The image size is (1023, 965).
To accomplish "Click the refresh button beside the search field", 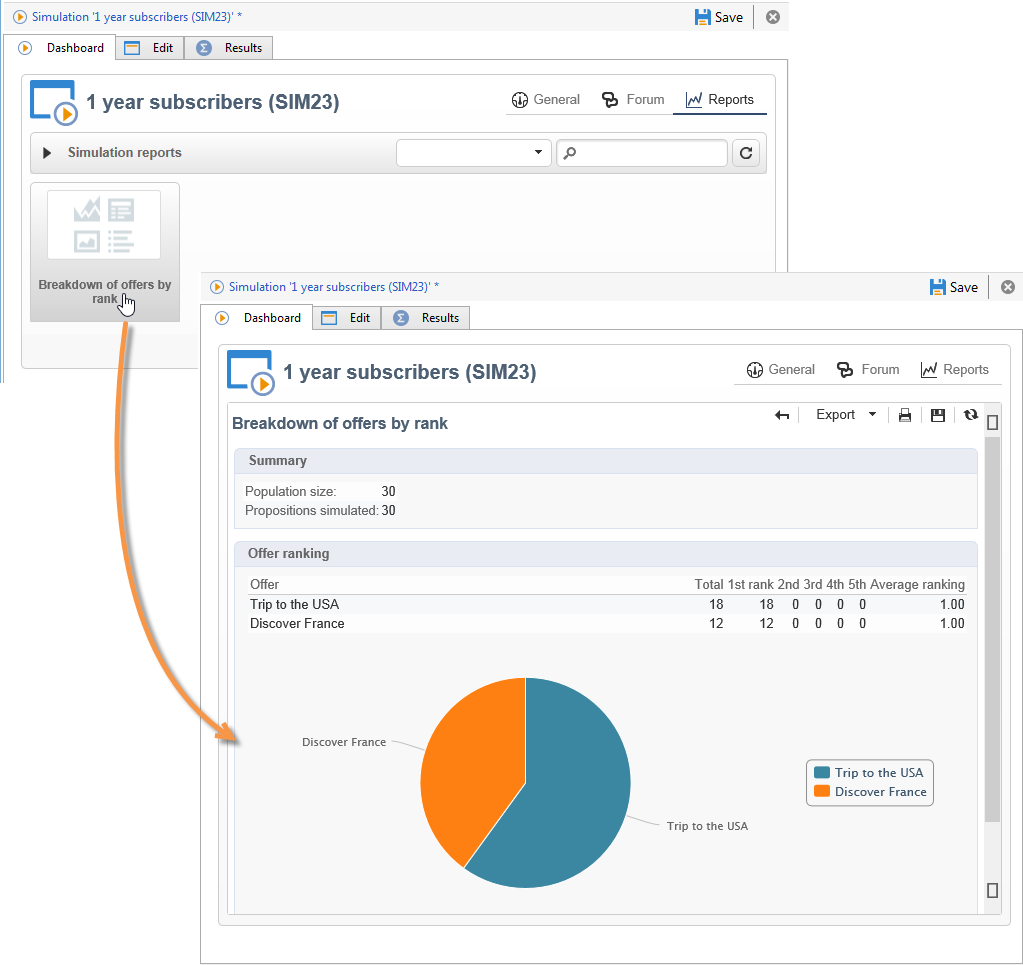I will (746, 153).
